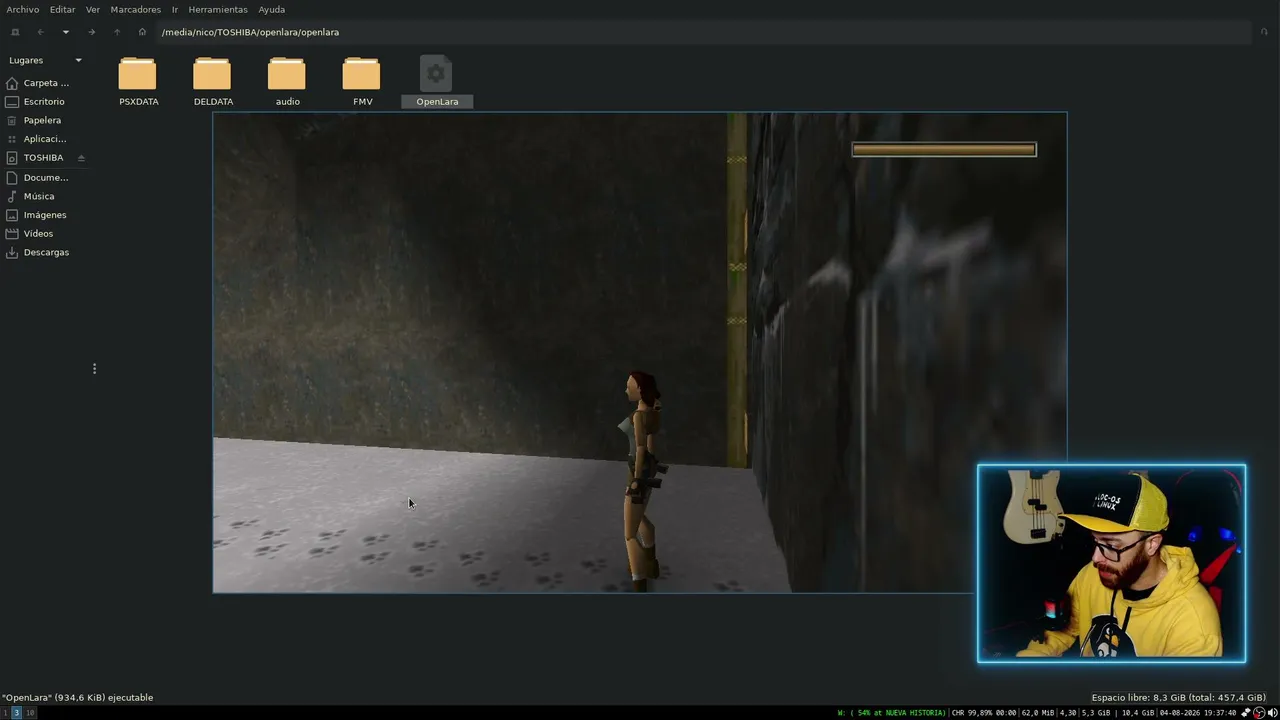Click the path bar showing /media/nico/TOSHIBA/openlara/openlara
The width and height of the screenshot is (1280, 720).
[x=704, y=32]
